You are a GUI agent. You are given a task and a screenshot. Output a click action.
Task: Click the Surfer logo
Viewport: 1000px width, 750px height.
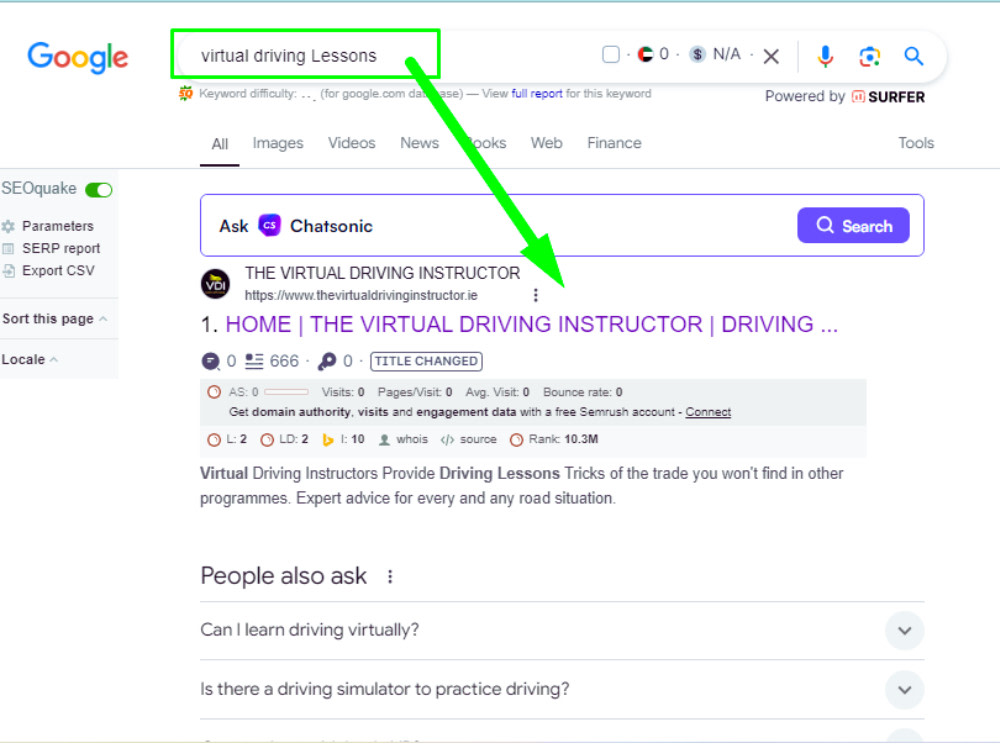pyautogui.click(x=888, y=97)
